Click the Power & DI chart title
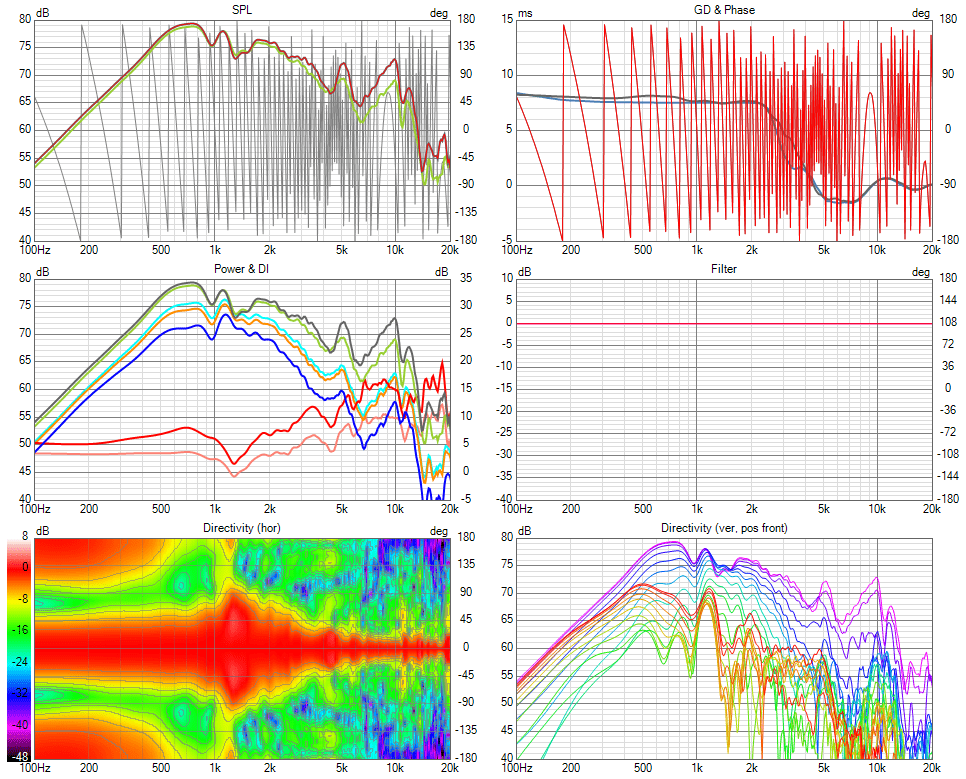This screenshot has height=779, width=966. tap(242, 269)
